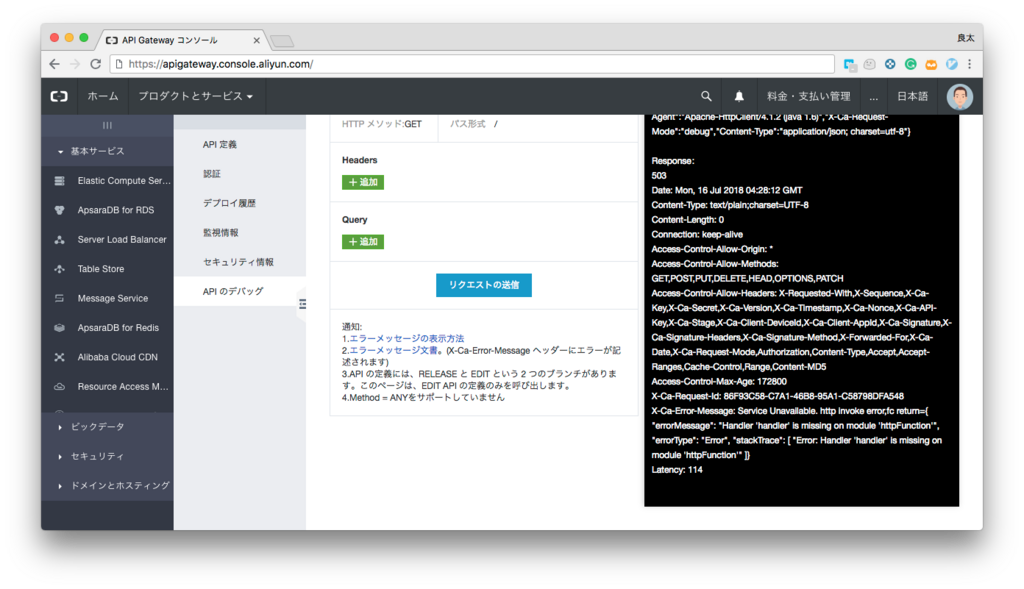Click Message Service sidebar icon

pos(59,298)
